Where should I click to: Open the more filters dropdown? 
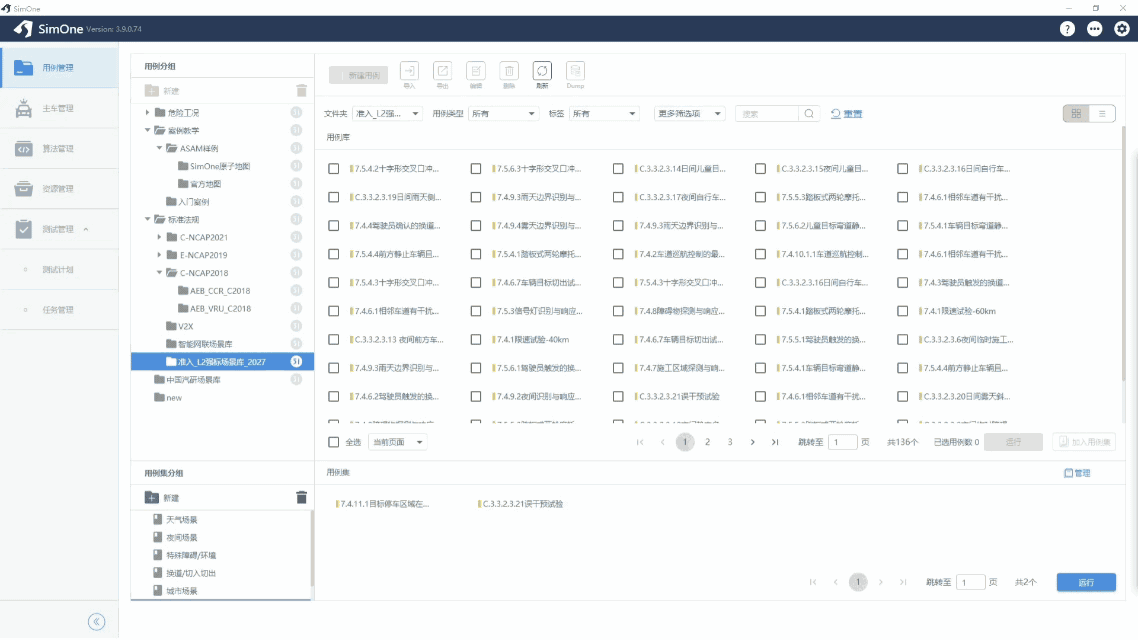tap(688, 114)
